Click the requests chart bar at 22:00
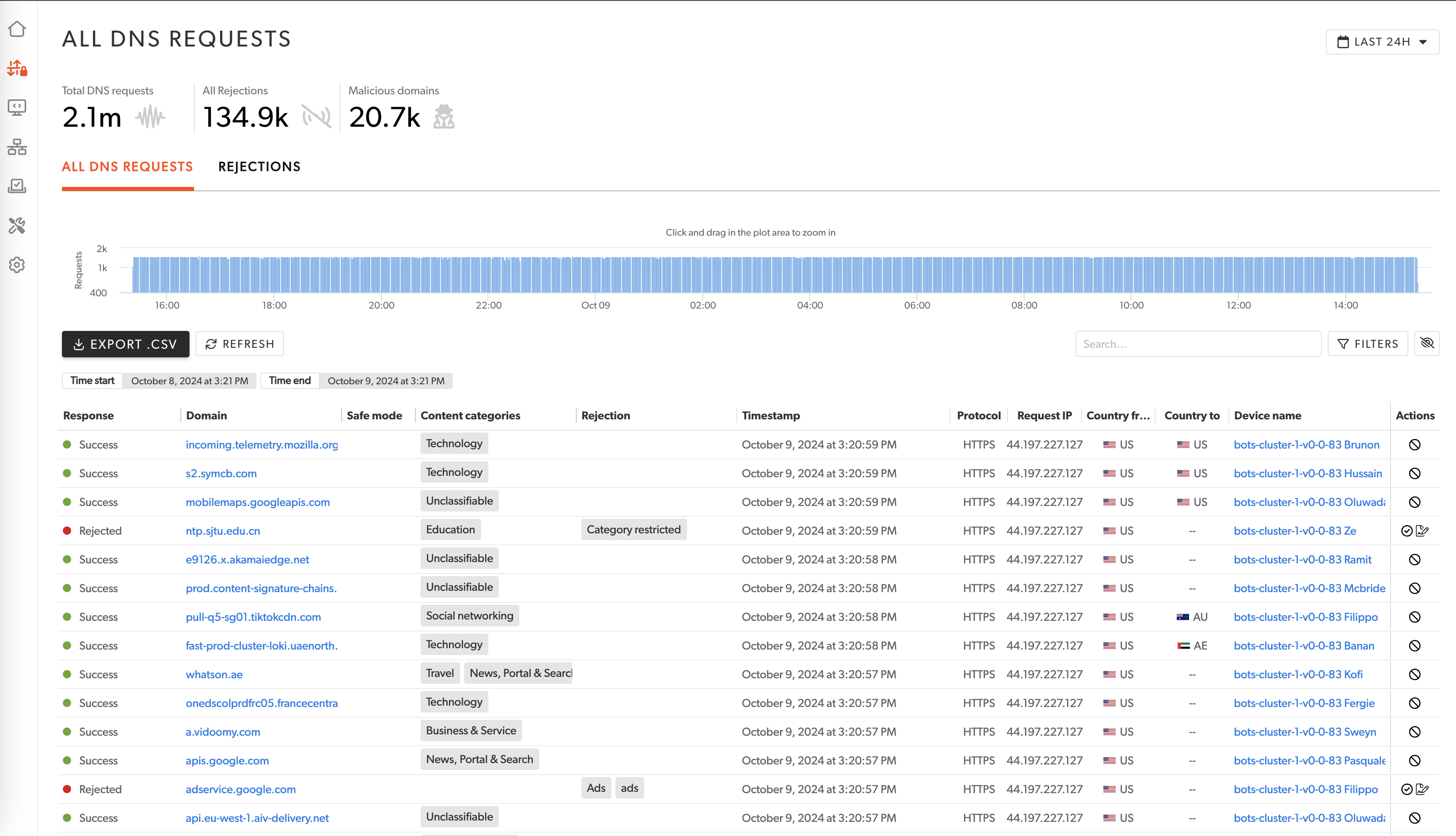The width and height of the screenshot is (1456, 836). (x=489, y=276)
